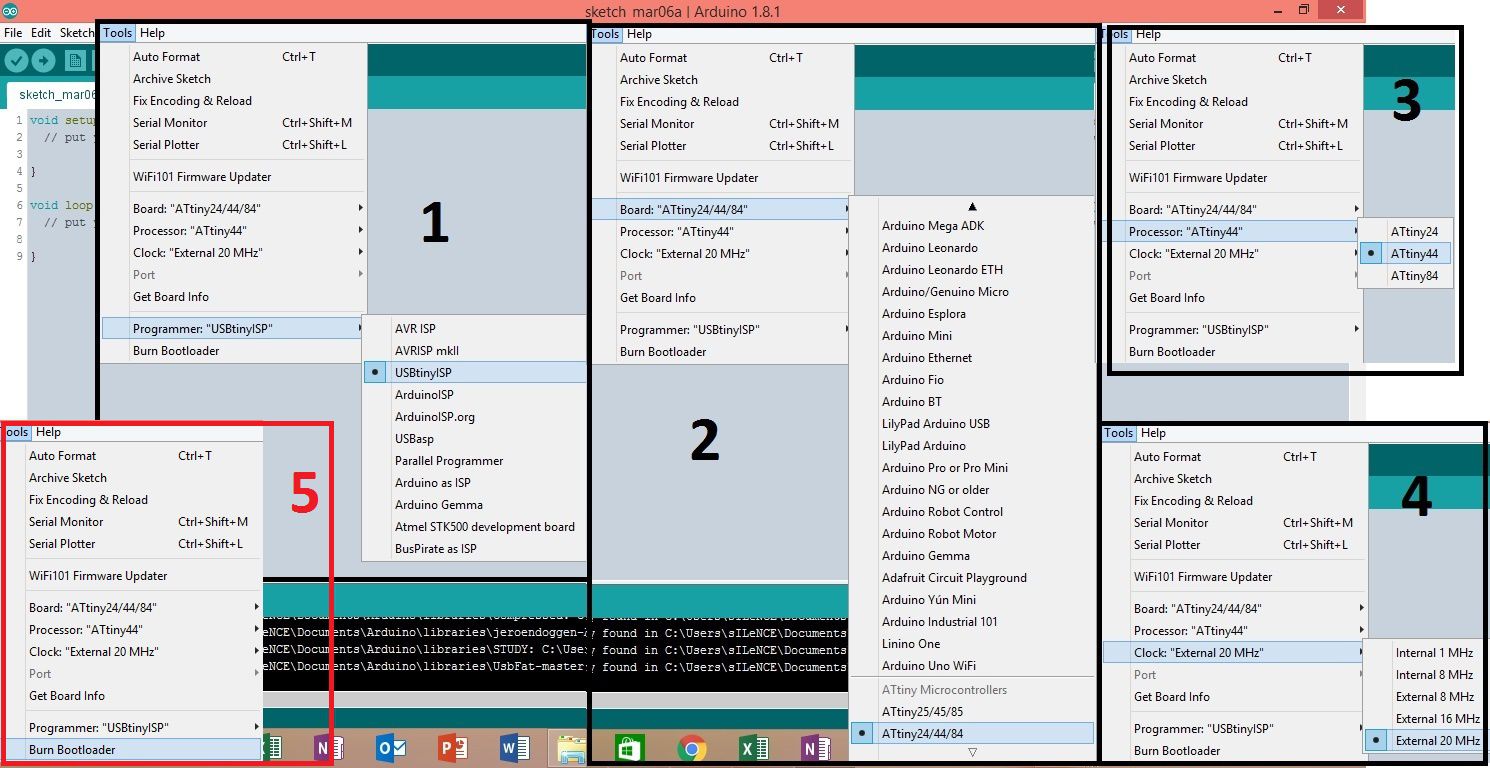Click the up arrow atop the board list
This screenshot has width=1490, height=768.
coord(971,206)
